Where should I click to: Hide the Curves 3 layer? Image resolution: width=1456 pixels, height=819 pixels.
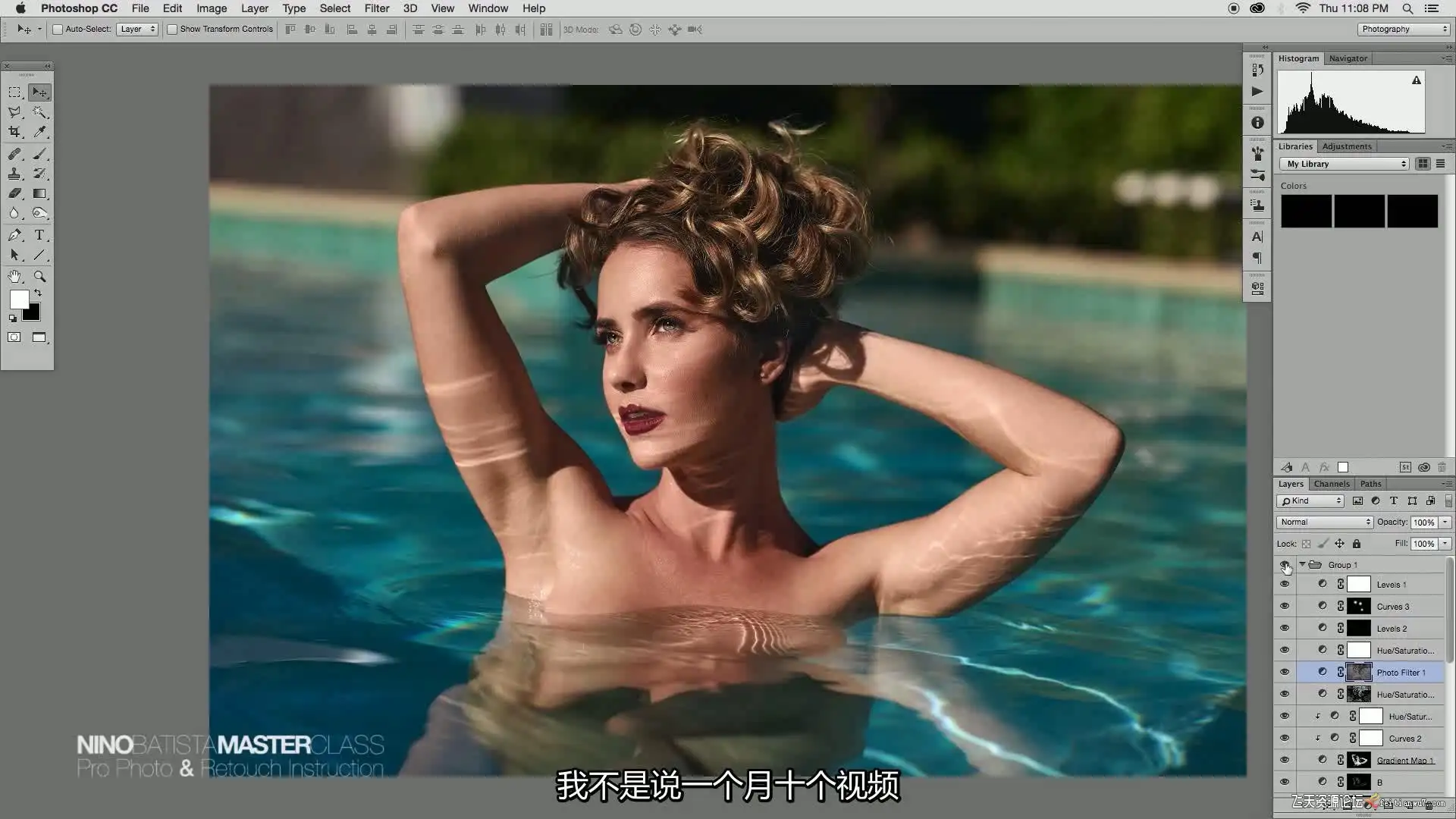pyautogui.click(x=1285, y=607)
